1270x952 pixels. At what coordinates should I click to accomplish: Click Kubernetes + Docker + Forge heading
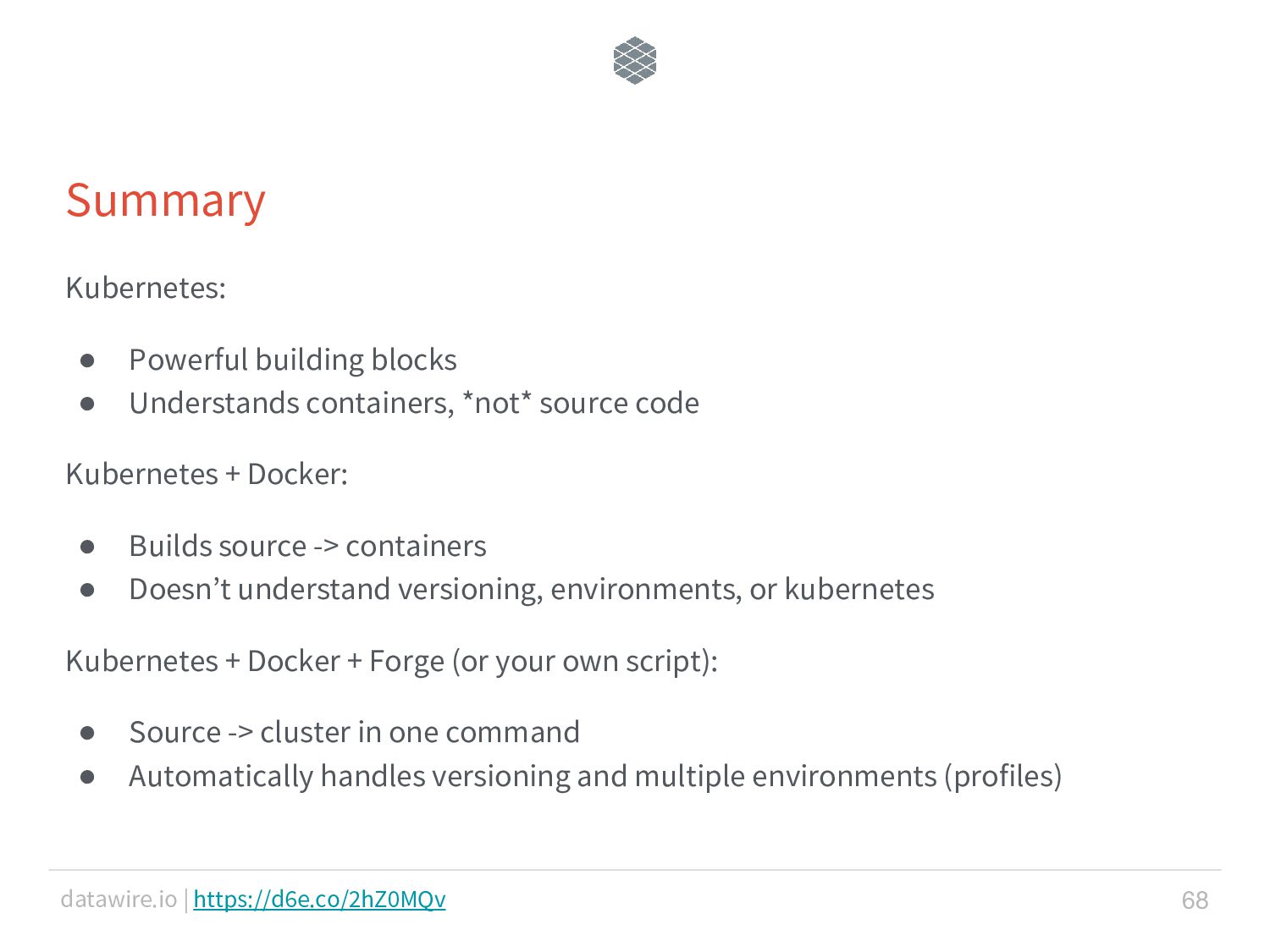click(x=391, y=661)
